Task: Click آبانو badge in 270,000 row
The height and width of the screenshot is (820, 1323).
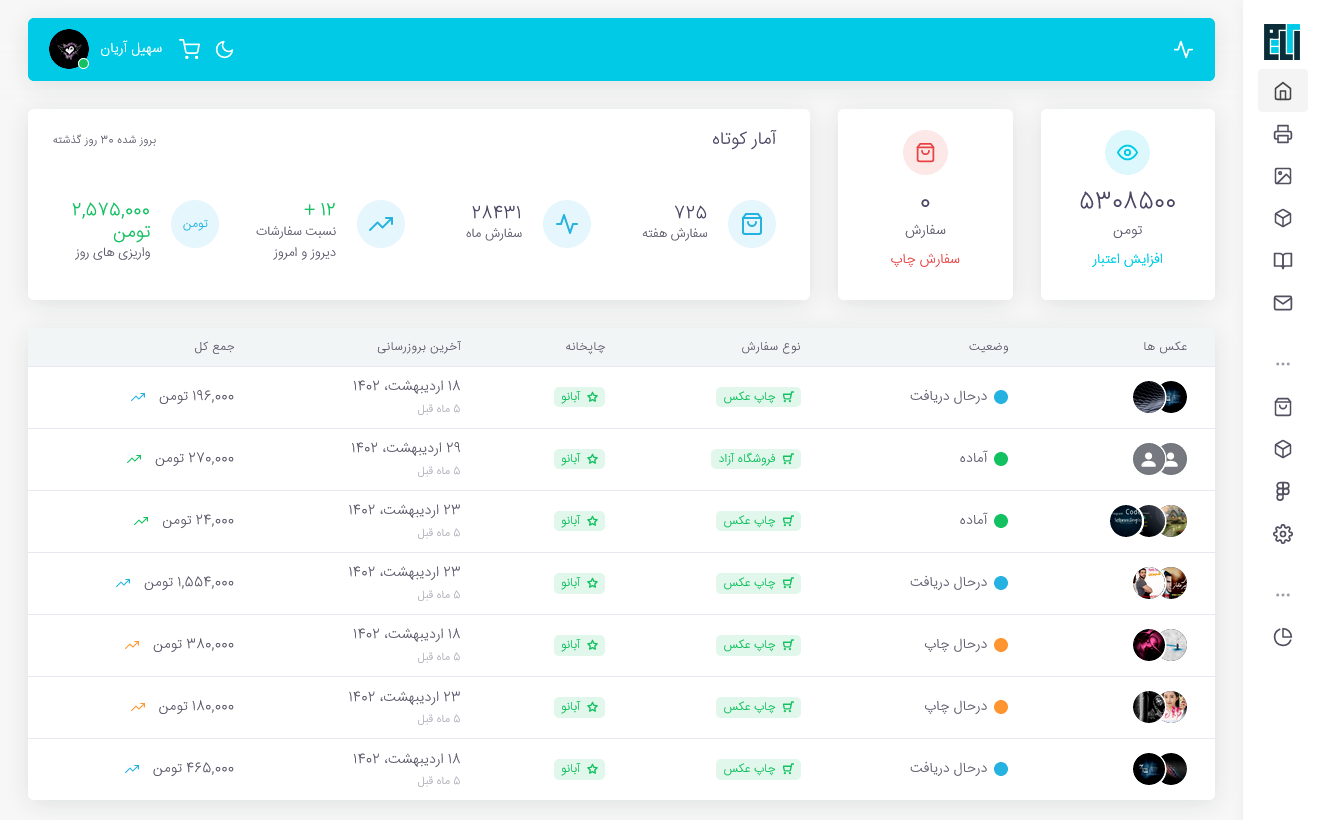Action: pos(579,459)
